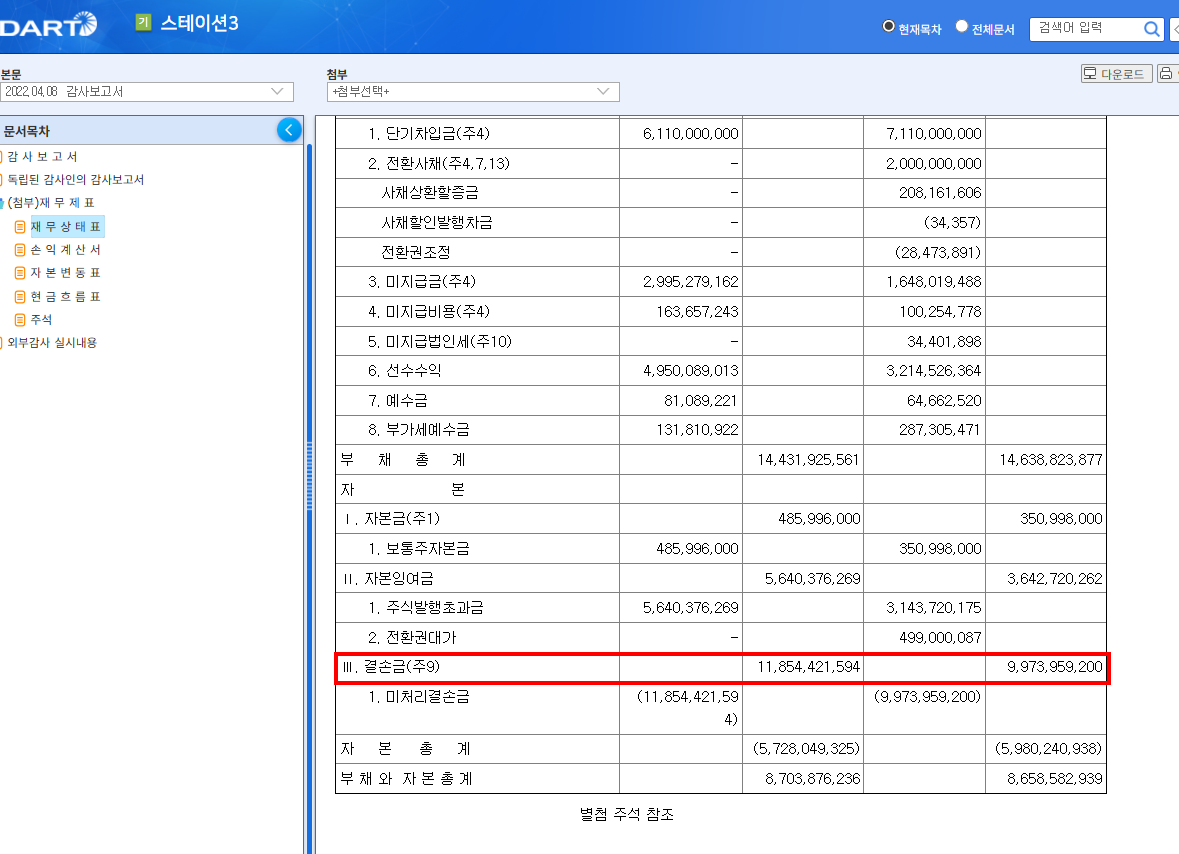The width and height of the screenshot is (1179, 854).
Task: Click the value 11,854,421,594 in 결손금 row
Action: click(x=808, y=667)
